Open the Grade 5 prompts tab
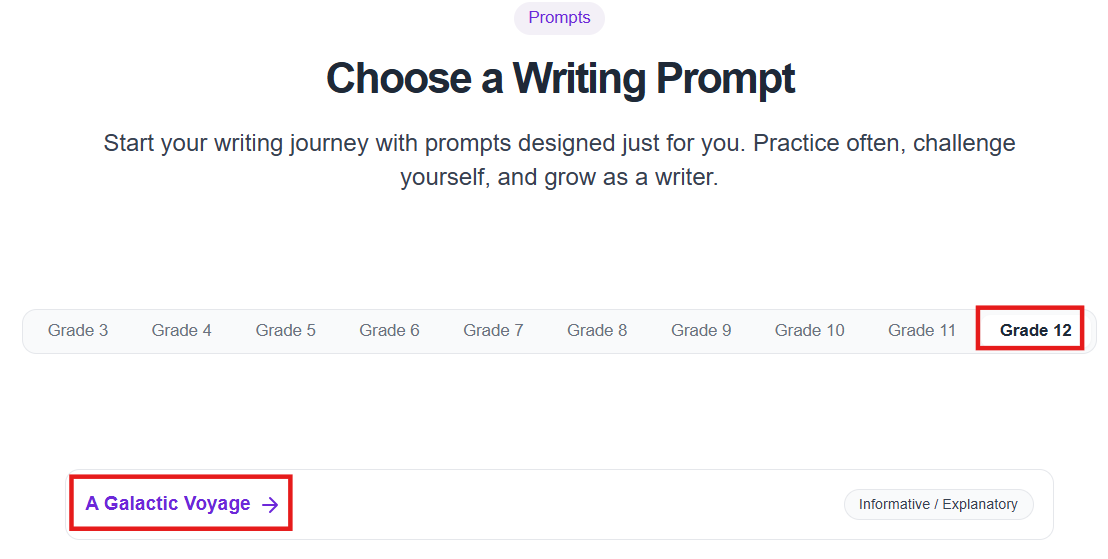This screenshot has height=559, width=1108. click(285, 331)
